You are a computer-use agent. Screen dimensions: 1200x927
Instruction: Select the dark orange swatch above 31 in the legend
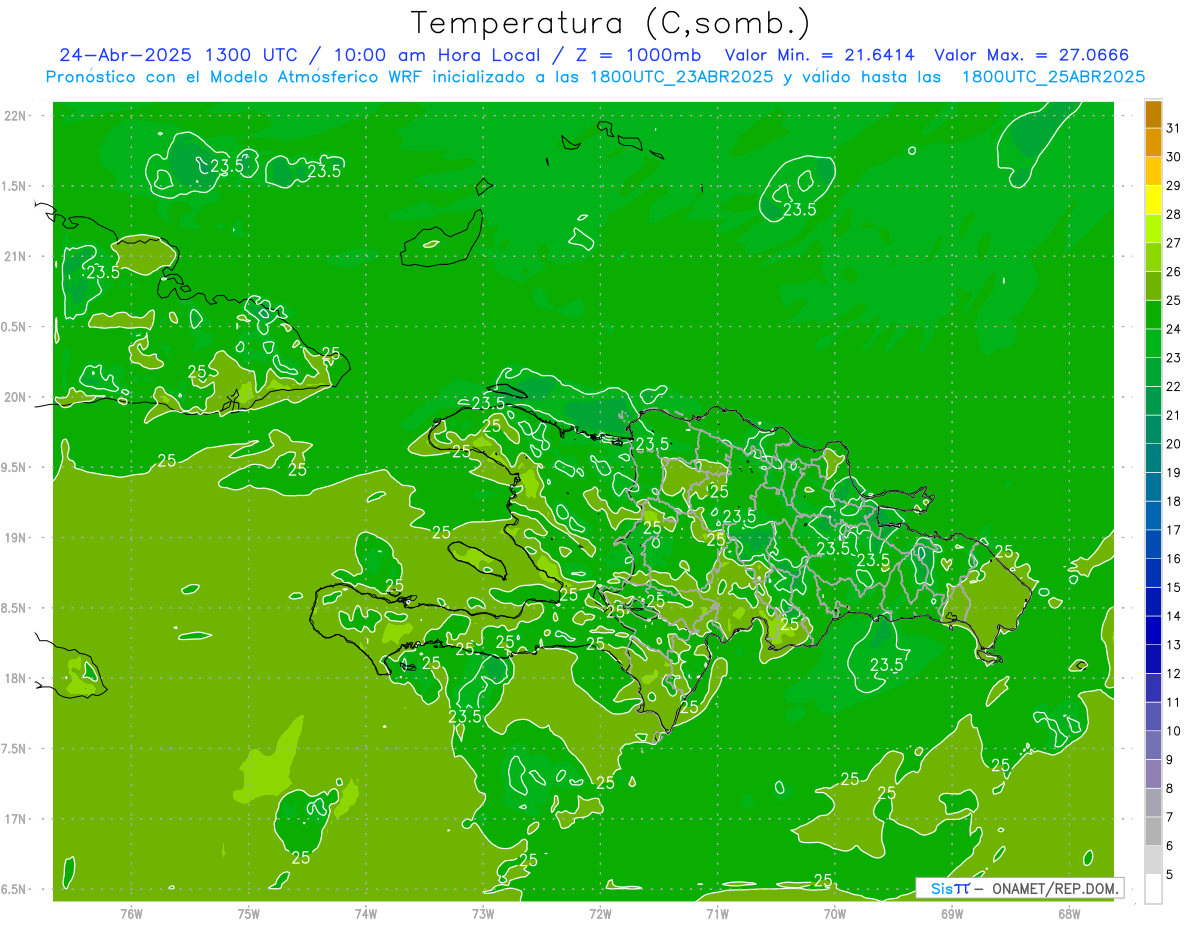point(1153,114)
